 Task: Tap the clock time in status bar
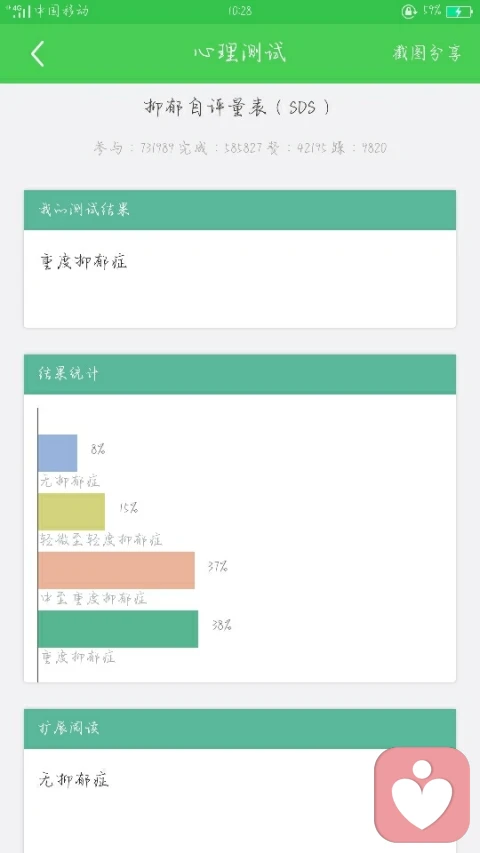coord(239,11)
